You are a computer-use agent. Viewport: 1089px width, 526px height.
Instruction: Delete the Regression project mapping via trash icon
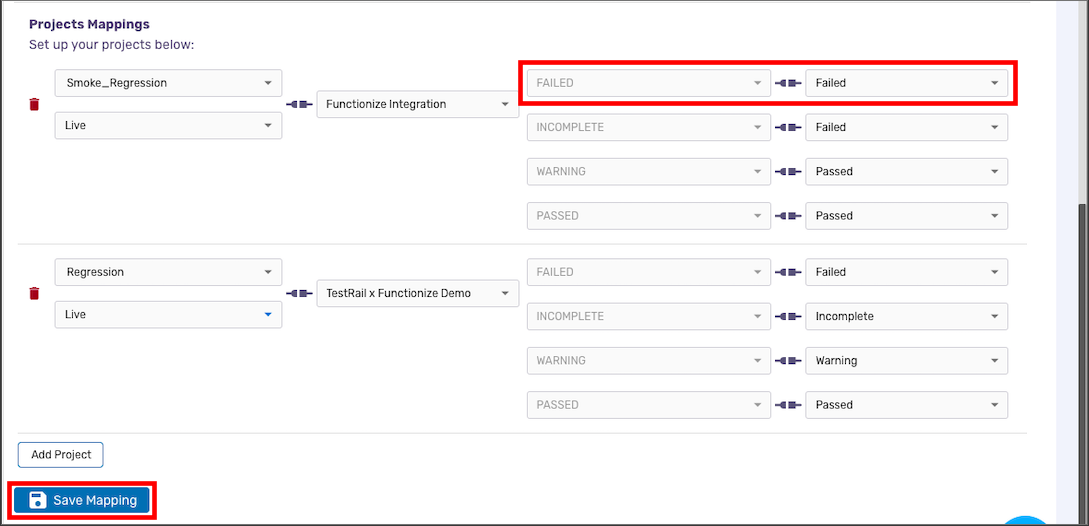point(34,293)
